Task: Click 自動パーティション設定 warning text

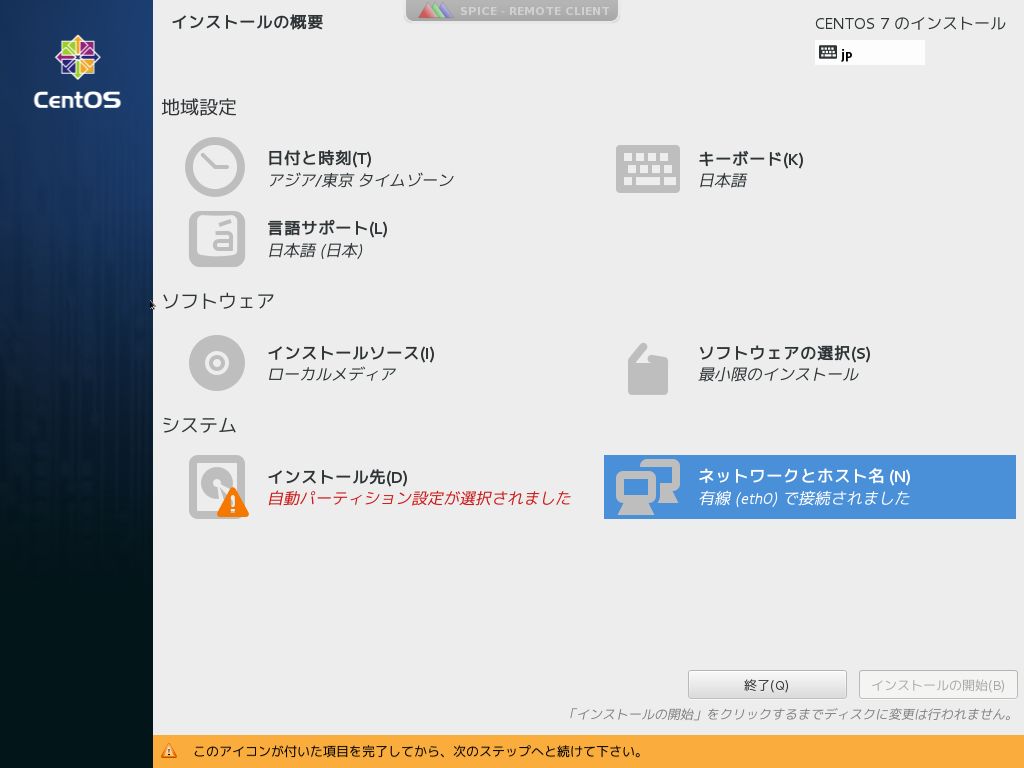Action: pos(420,498)
